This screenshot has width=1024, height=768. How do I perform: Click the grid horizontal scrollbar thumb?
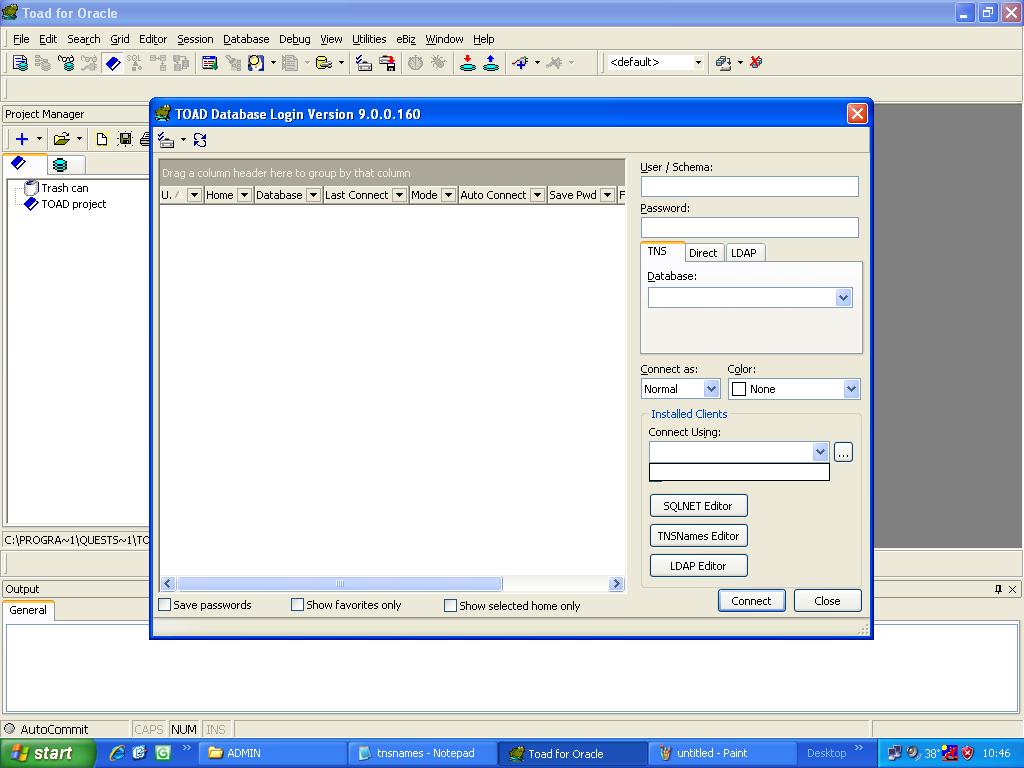(340, 583)
